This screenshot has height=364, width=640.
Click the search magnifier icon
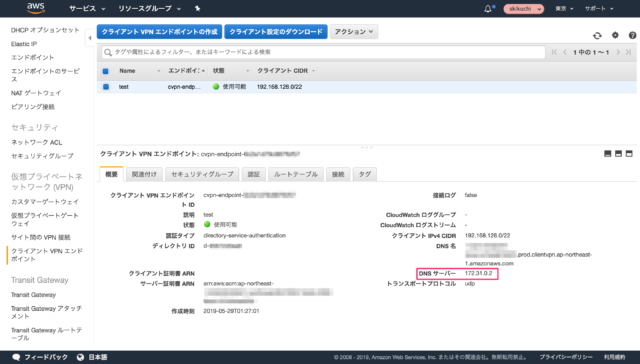click(x=108, y=52)
